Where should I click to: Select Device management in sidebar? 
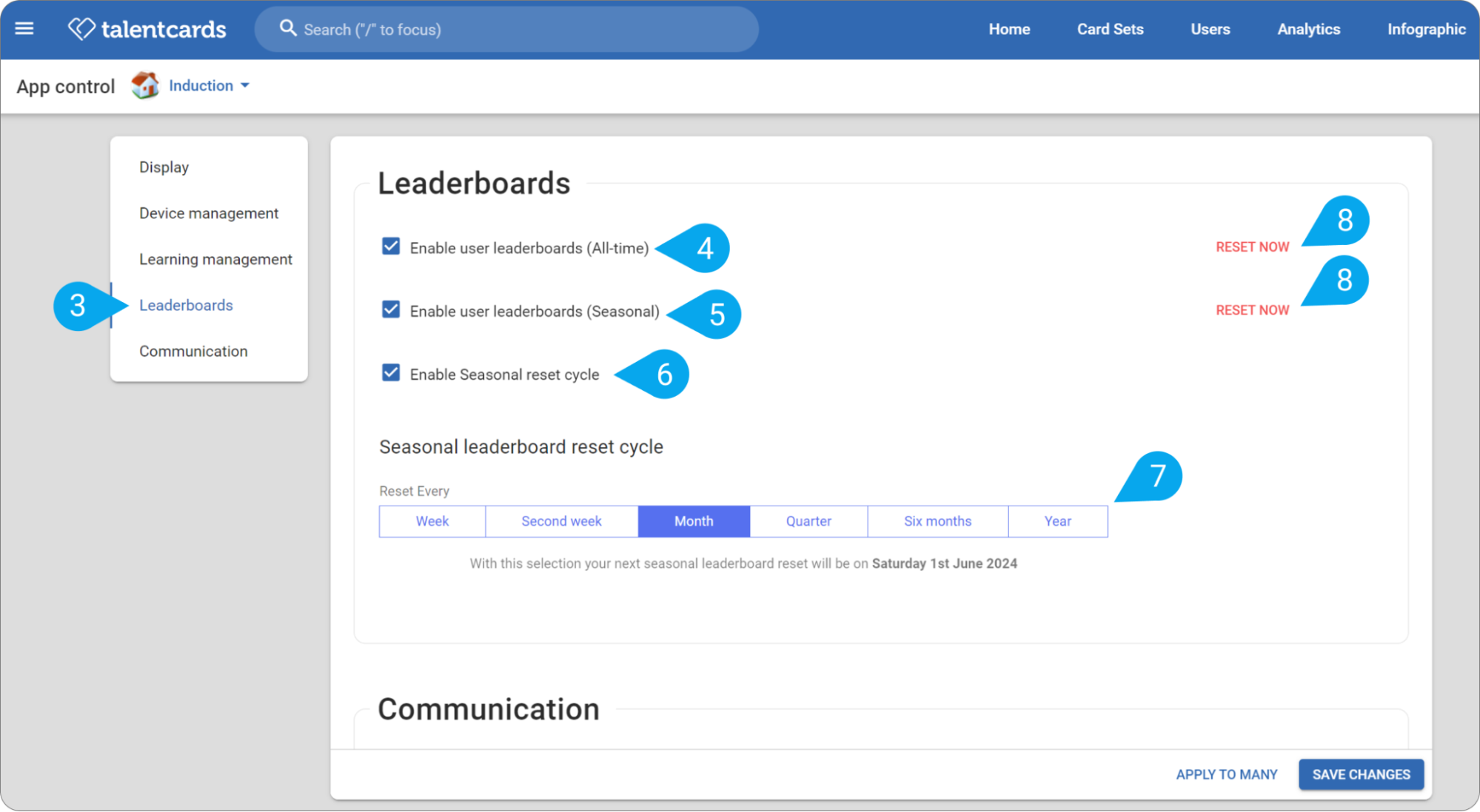(209, 213)
